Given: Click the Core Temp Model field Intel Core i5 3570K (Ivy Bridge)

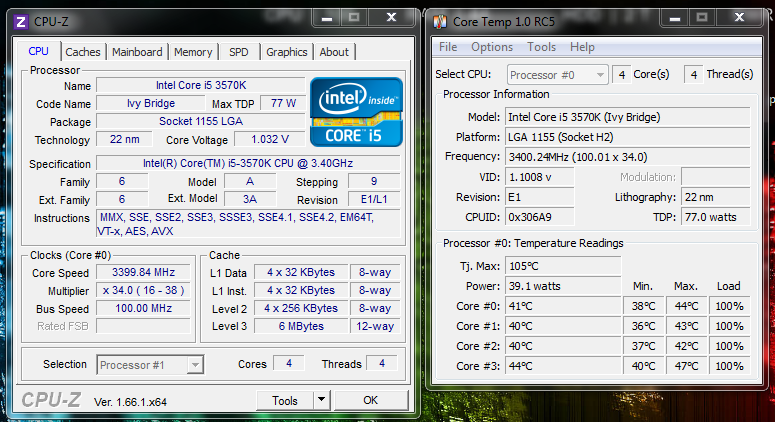Looking at the screenshot, I should click(x=628, y=117).
